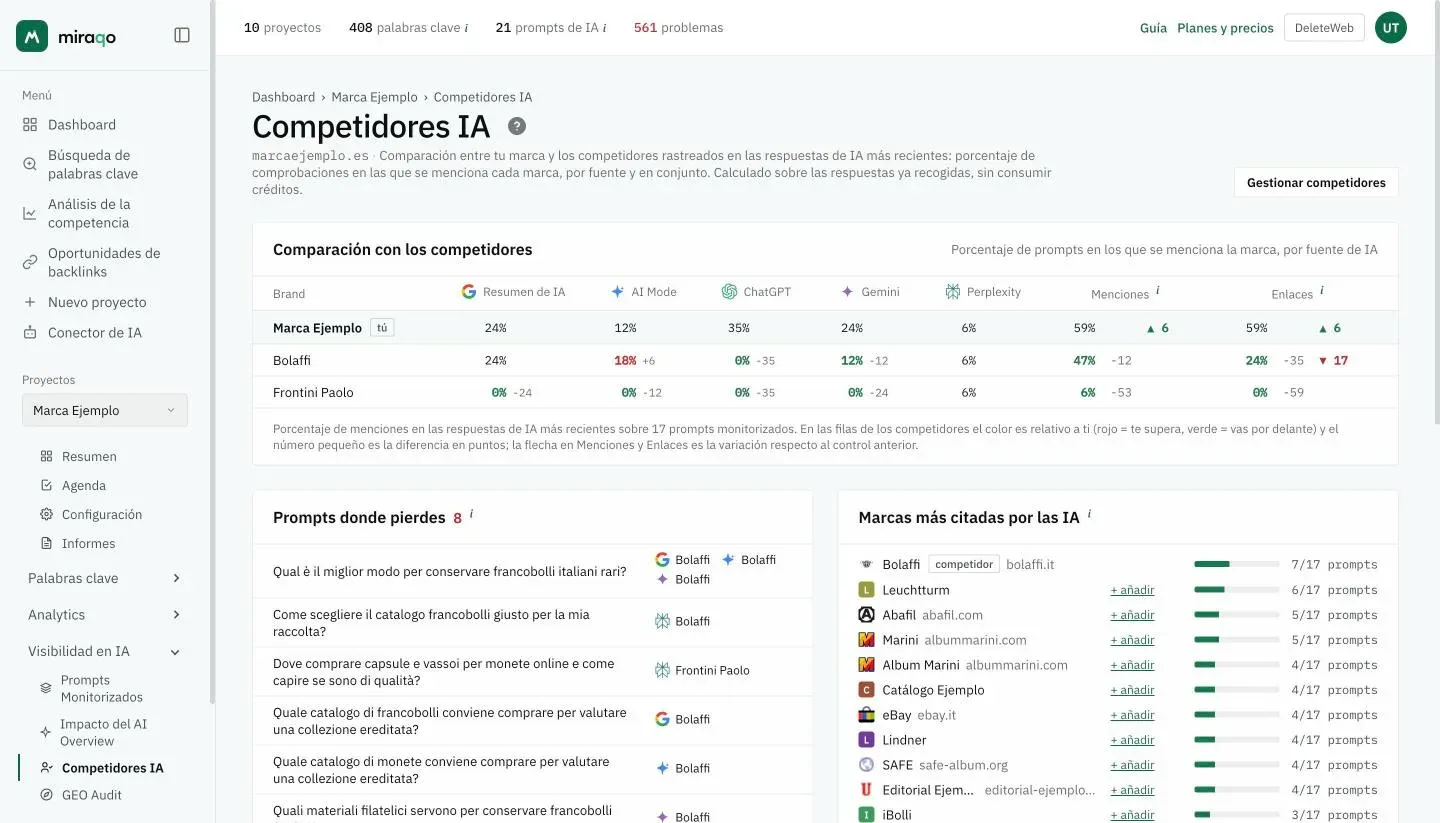Image resolution: width=1440 pixels, height=823 pixels.
Task: Click the eBay brand icon
Action: click(x=867, y=715)
